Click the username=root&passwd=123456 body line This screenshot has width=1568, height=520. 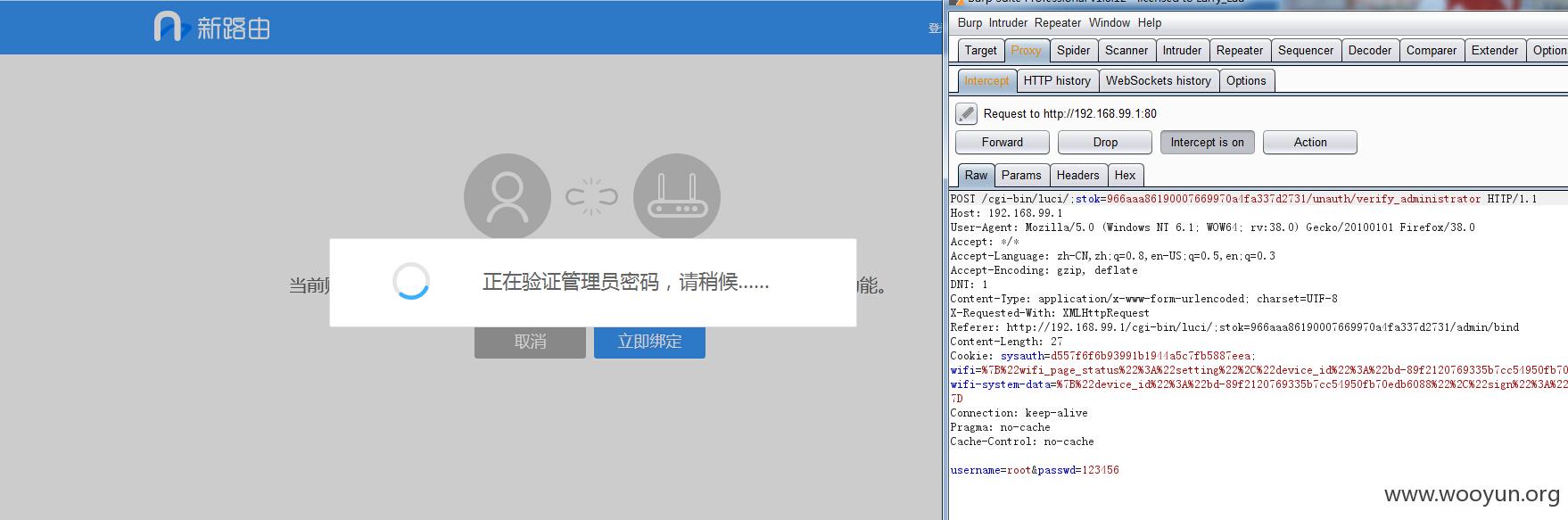(x=1034, y=470)
